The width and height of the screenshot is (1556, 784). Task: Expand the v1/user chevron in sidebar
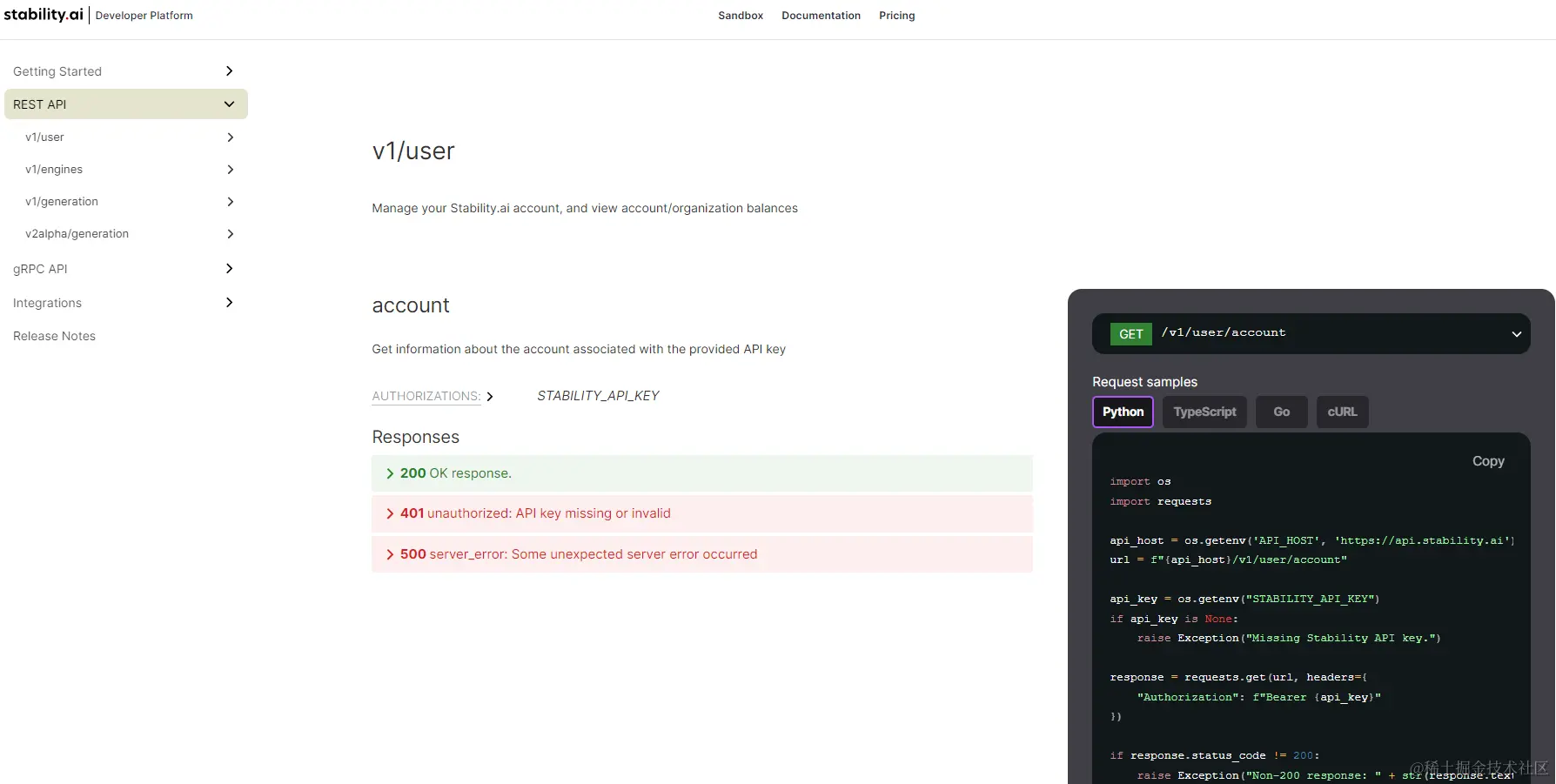231,137
